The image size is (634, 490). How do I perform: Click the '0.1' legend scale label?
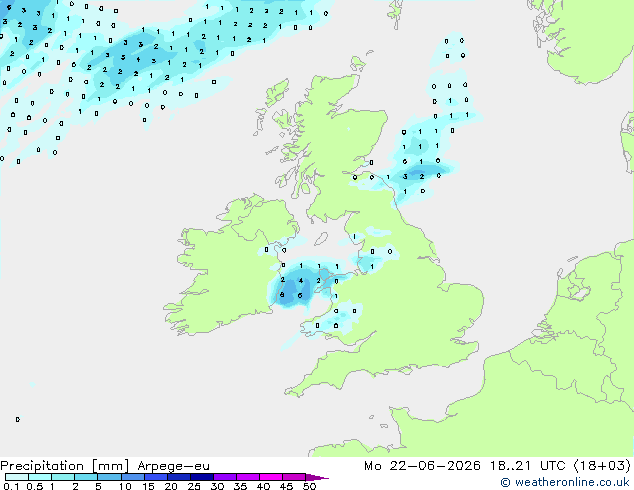(11, 486)
